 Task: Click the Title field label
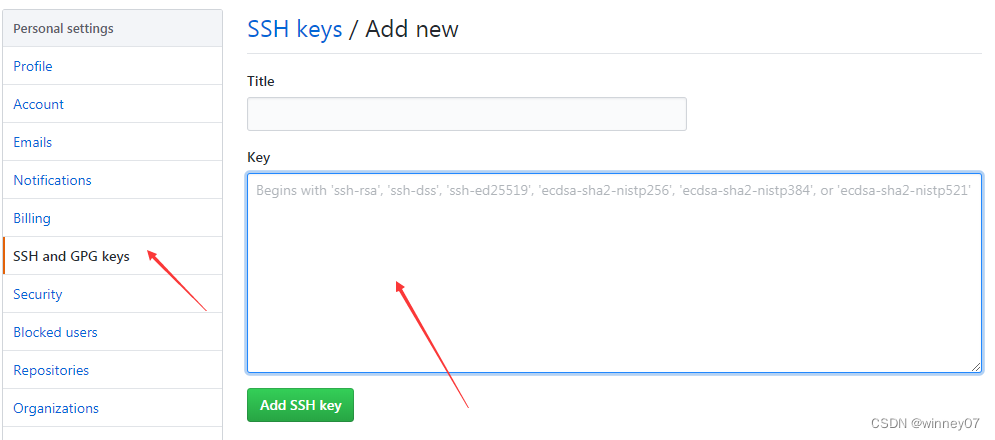point(261,81)
